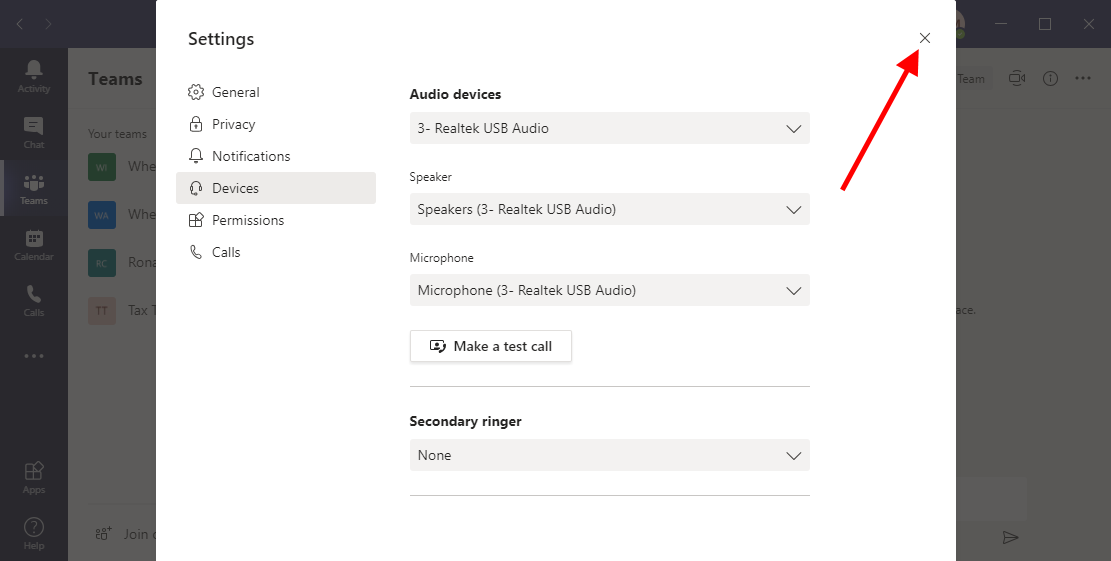Expand the Audio devices dropdown
This screenshot has height=561, width=1111.
pyautogui.click(x=609, y=128)
